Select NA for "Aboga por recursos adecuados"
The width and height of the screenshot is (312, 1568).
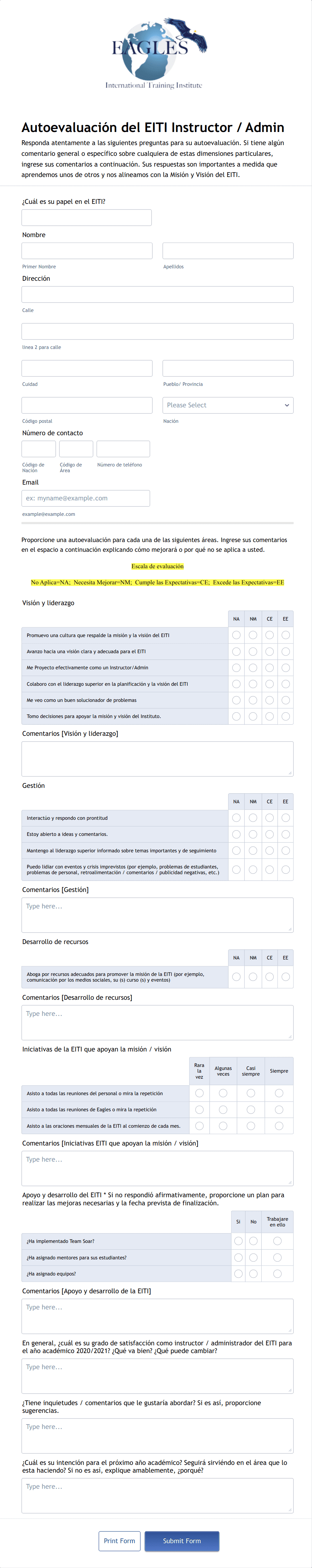(236, 976)
